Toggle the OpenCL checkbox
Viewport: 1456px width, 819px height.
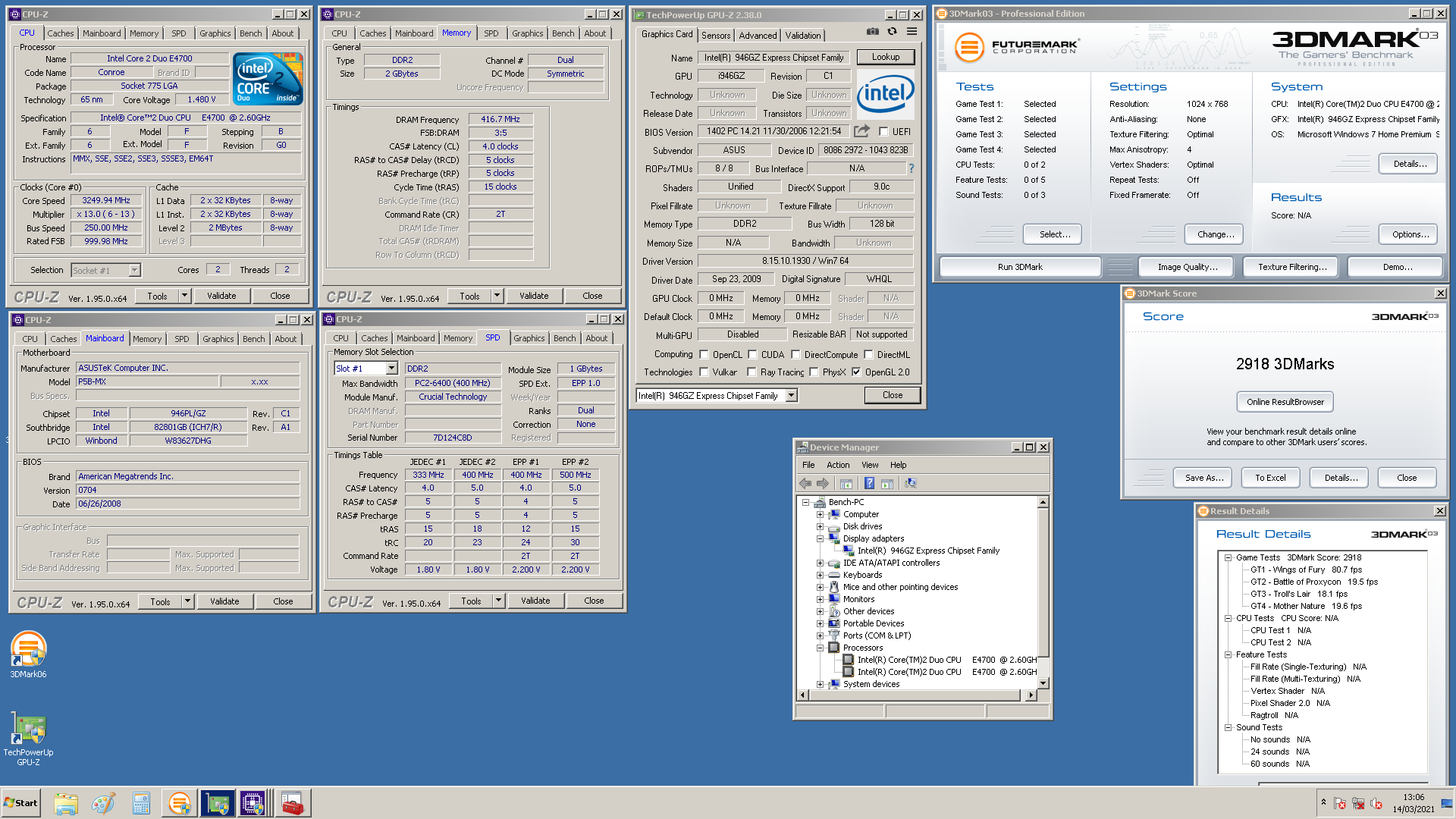(704, 354)
